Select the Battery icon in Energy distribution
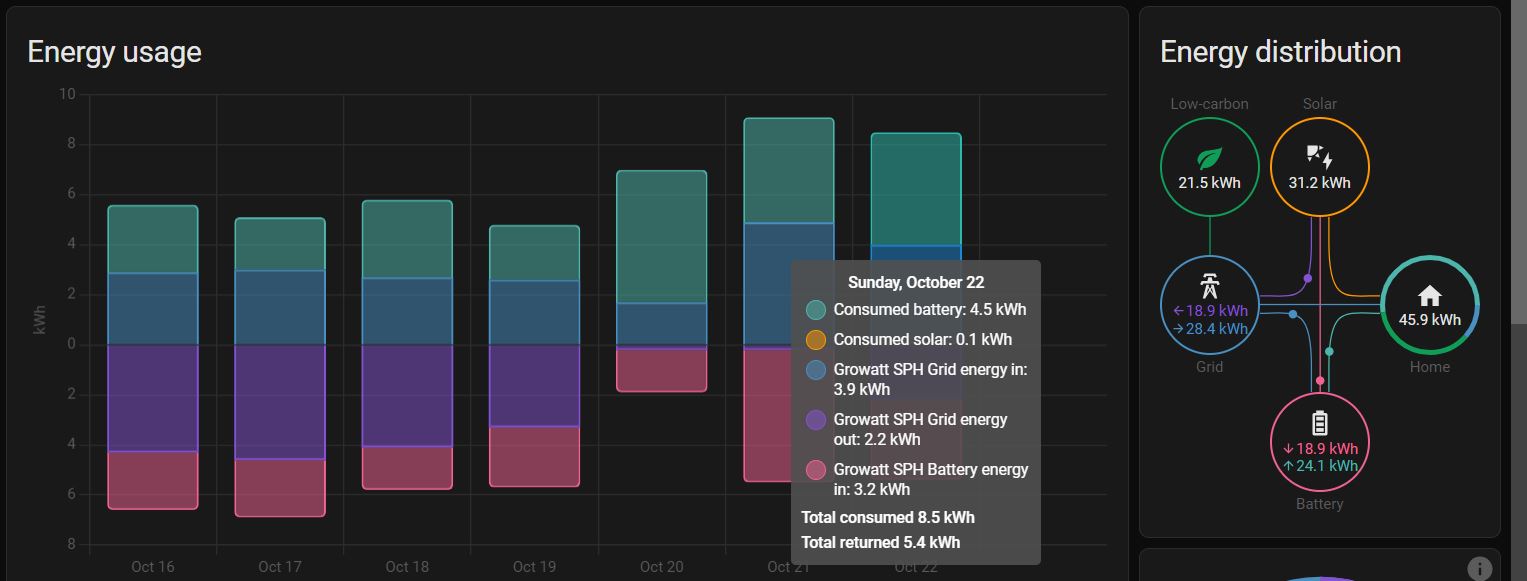Viewport: 1527px width, 581px height. [x=1319, y=424]
